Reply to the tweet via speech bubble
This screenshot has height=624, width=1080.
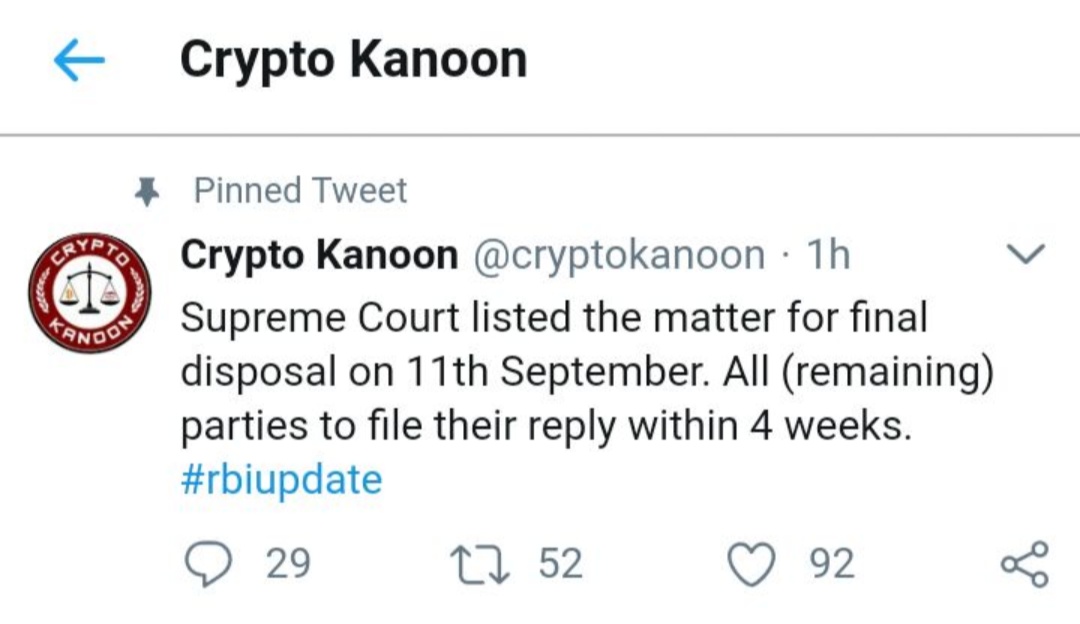(208, 564)
